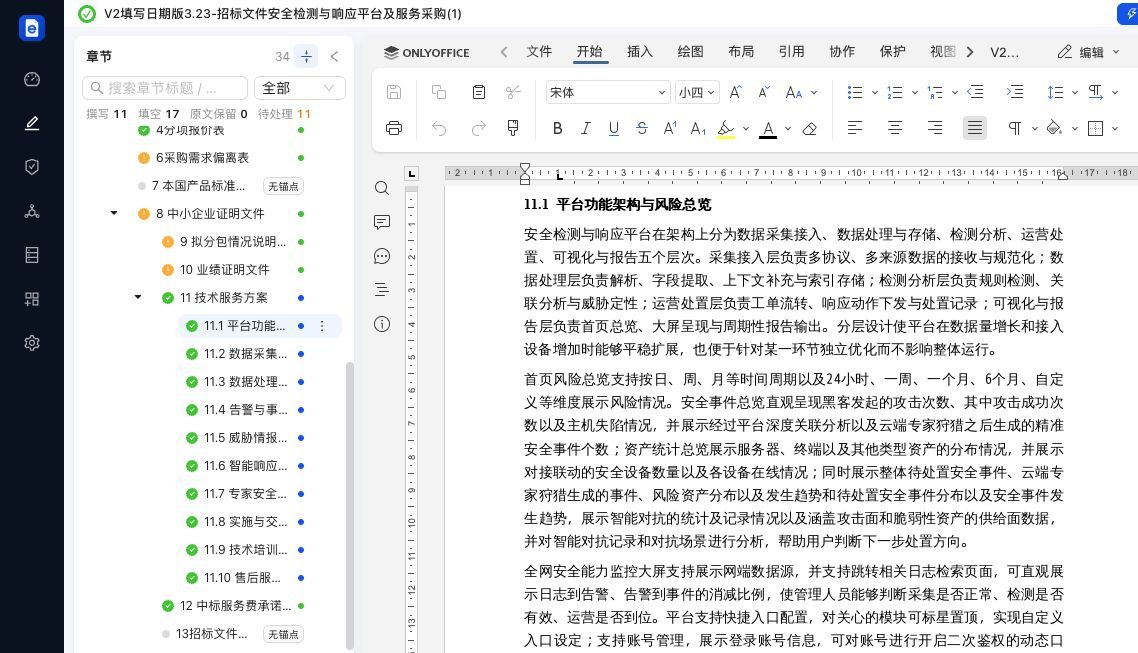The width and height of the screenshot is (1138, 653).
Task: Collapse the 11 技术服务方案 tree node
Action: click(x=138, y=297)
